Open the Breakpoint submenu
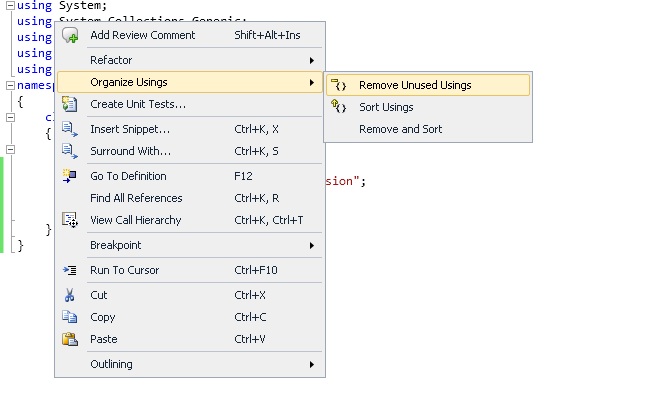 click(190, 245)
